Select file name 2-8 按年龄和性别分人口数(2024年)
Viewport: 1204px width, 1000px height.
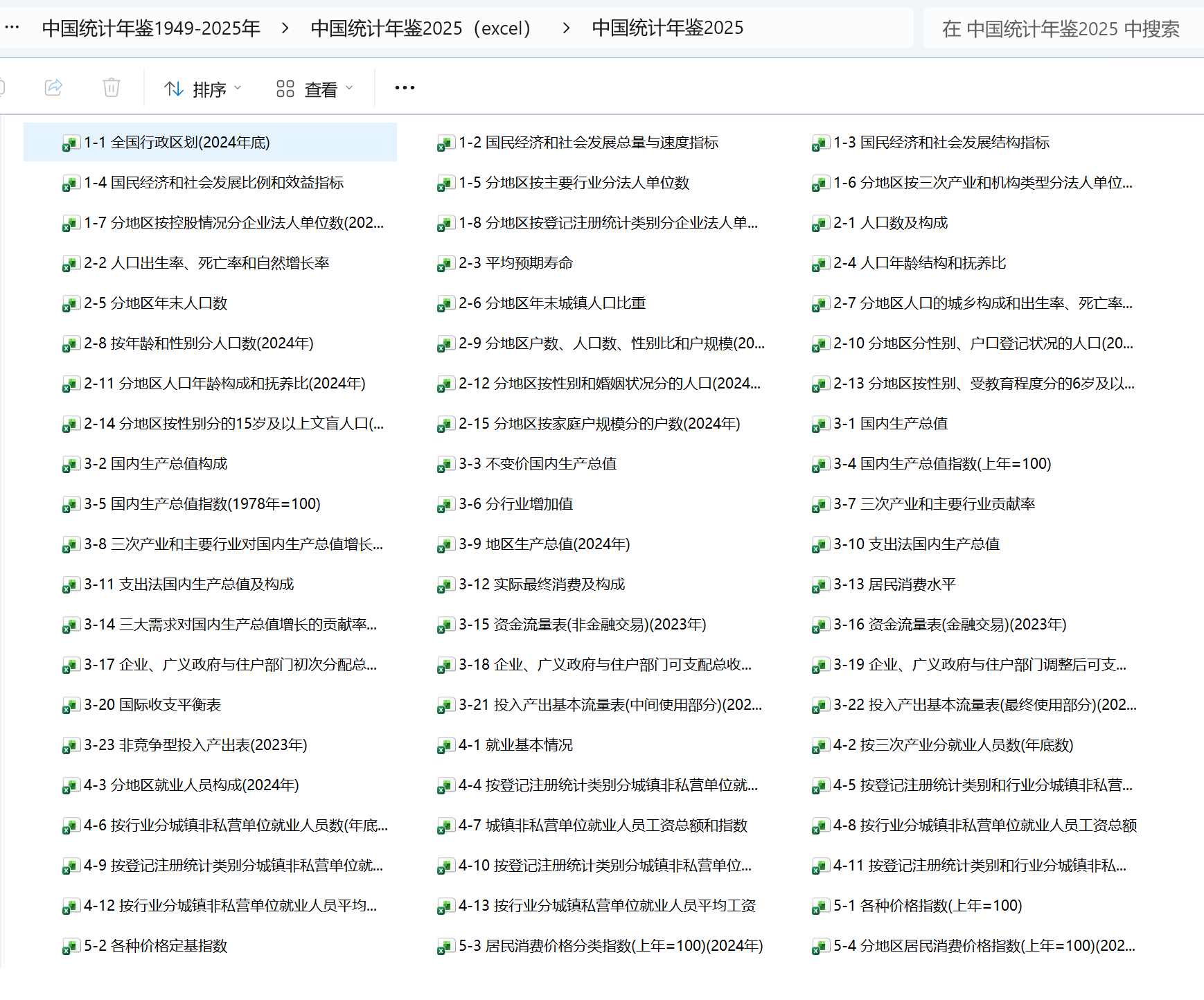point(199,343)
